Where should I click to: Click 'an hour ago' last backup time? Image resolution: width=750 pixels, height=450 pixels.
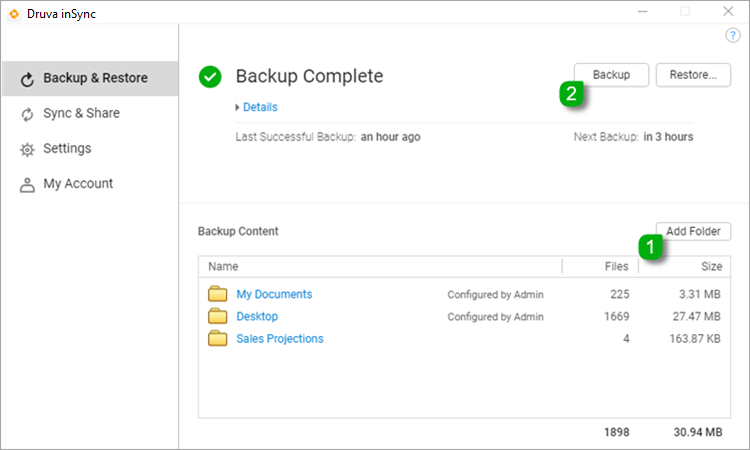tap(390, 137)
